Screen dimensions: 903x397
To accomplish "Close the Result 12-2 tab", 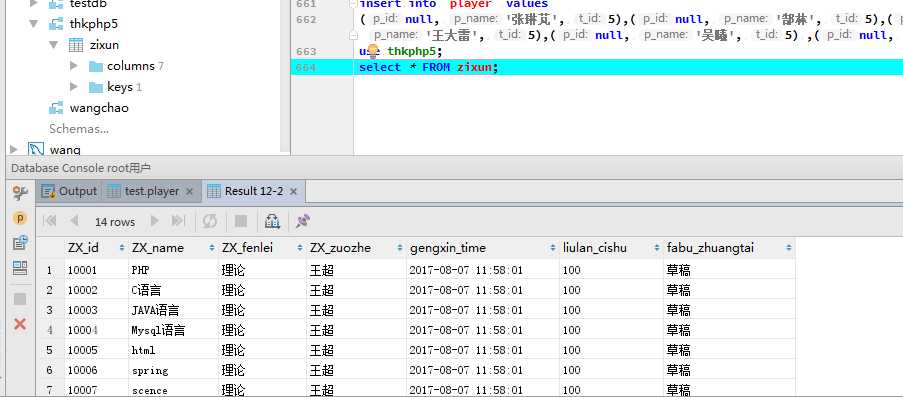I will click(293, 191).
